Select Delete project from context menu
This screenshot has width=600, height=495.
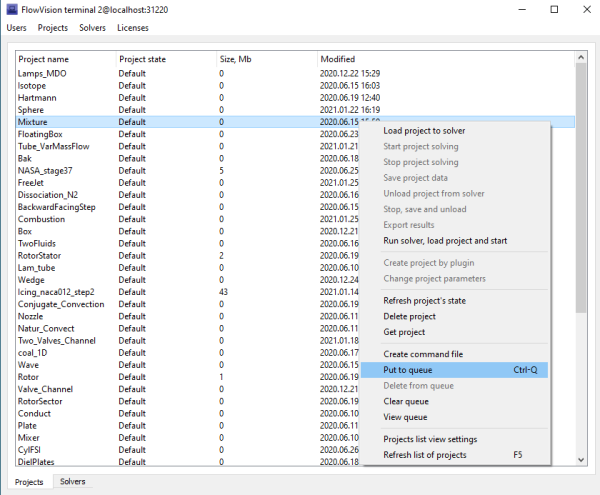coord(409,316)
